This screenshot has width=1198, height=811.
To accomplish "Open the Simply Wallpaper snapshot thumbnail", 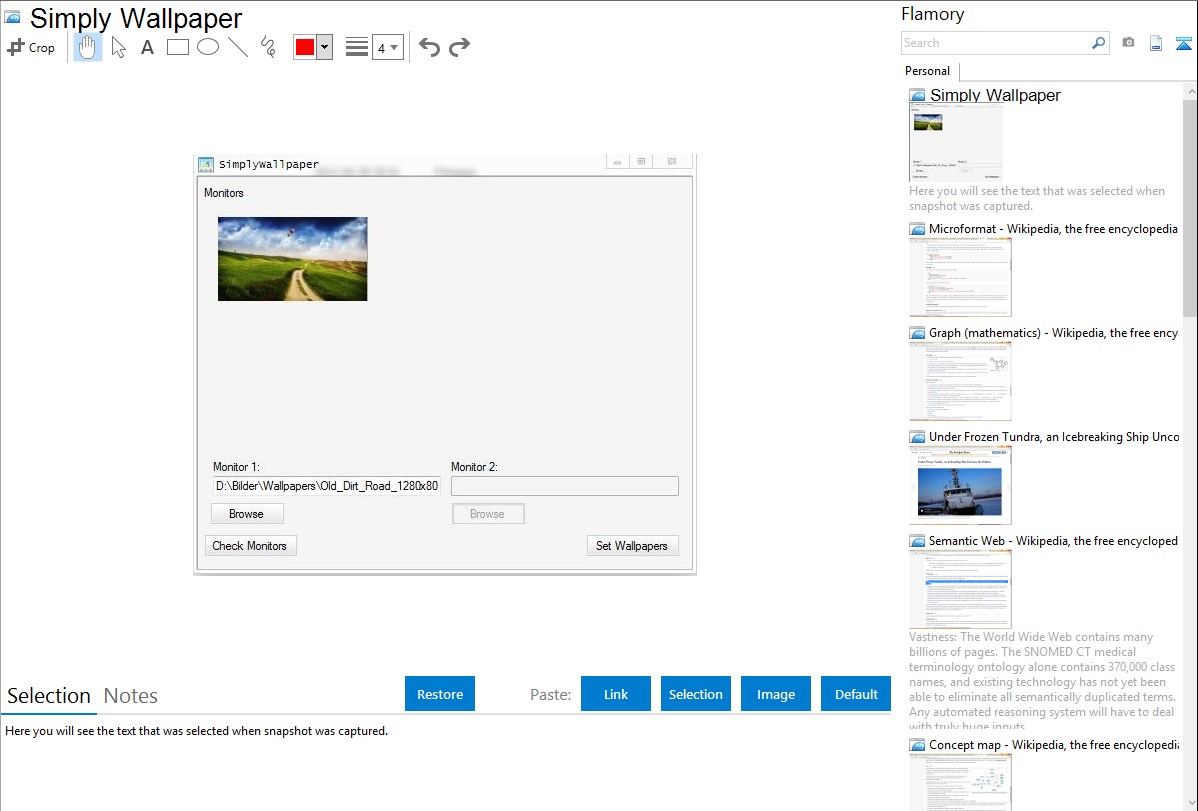I will coord(956,143).
